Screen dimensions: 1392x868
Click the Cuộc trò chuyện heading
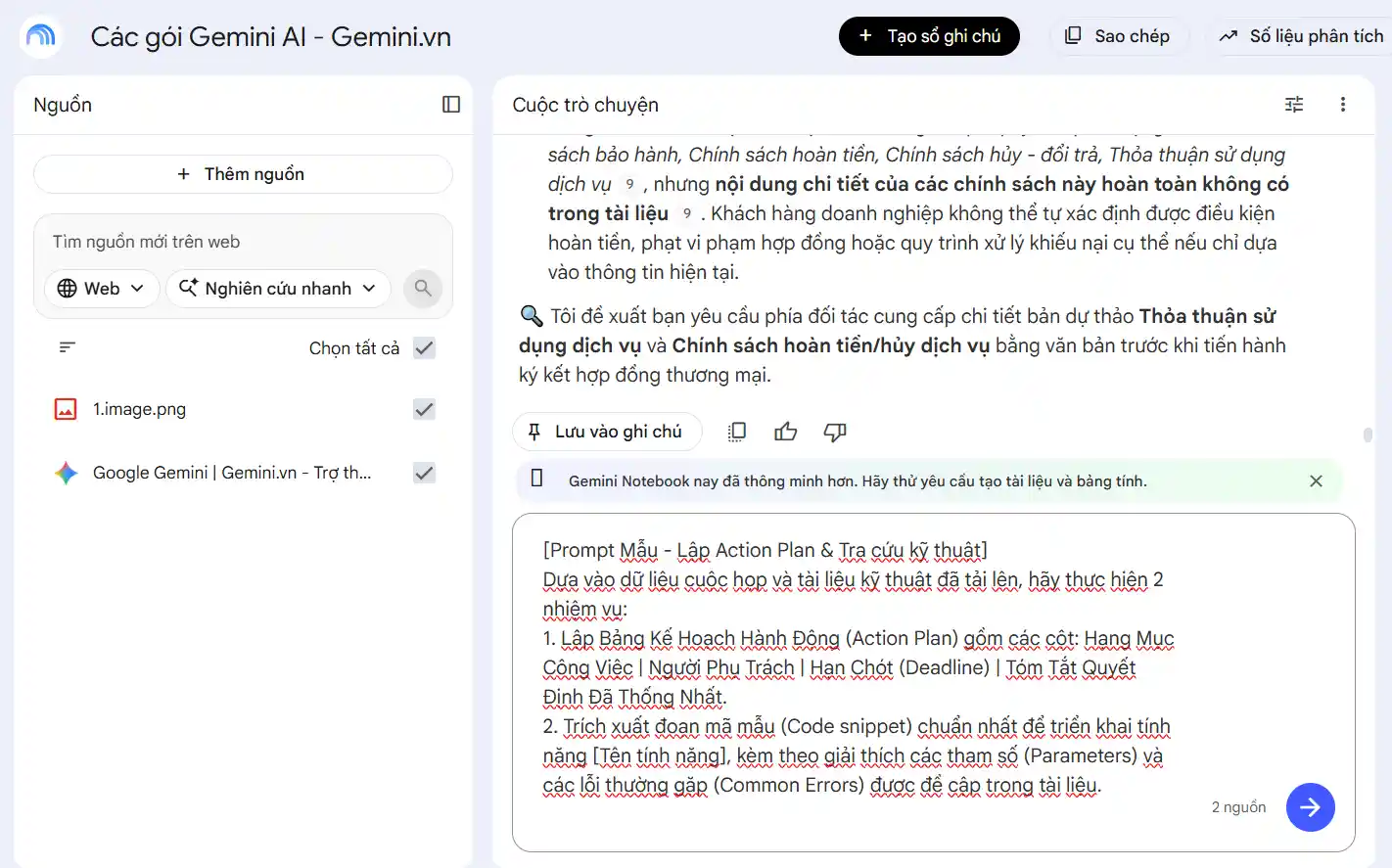[x=585, y=105]
